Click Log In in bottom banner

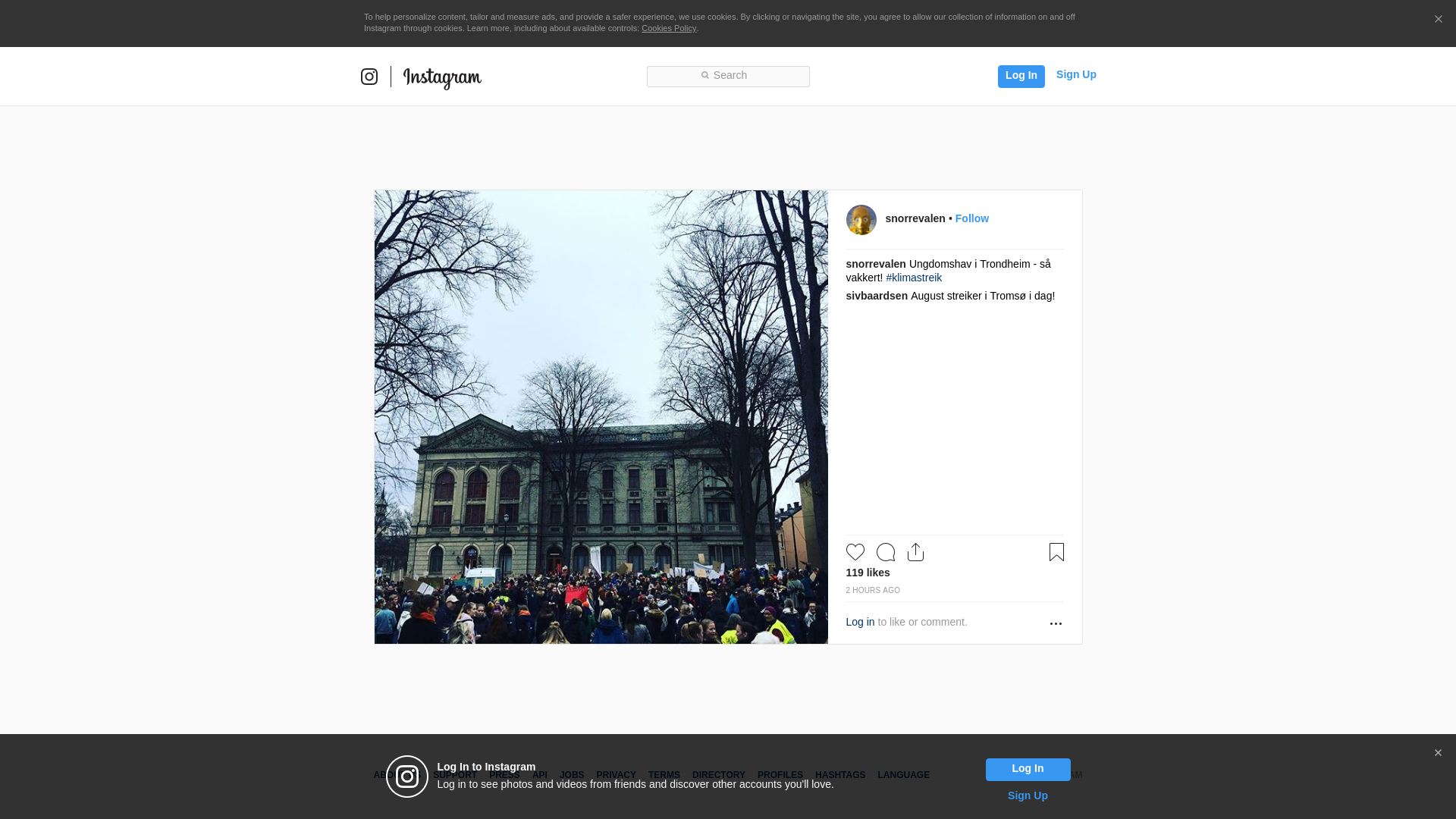coord(1028,769)
